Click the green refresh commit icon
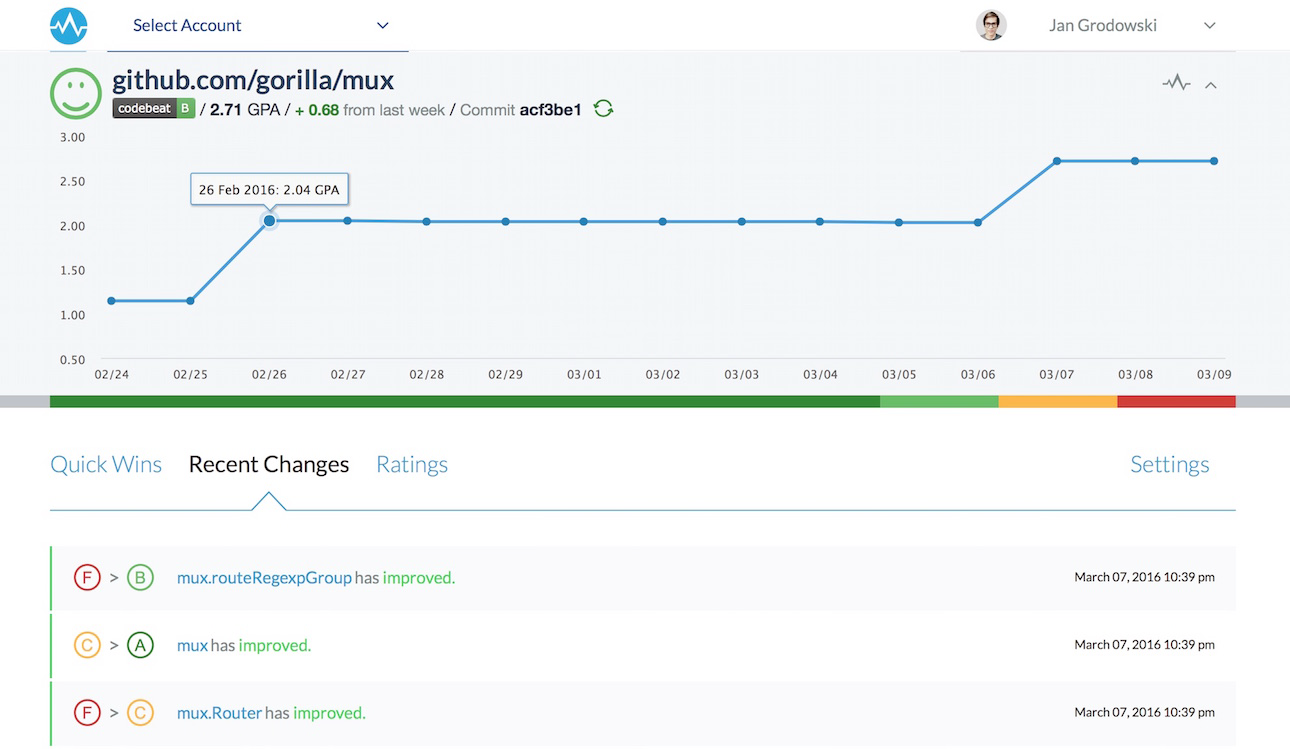The image size is (1290, 749). (x=603, y=108)
